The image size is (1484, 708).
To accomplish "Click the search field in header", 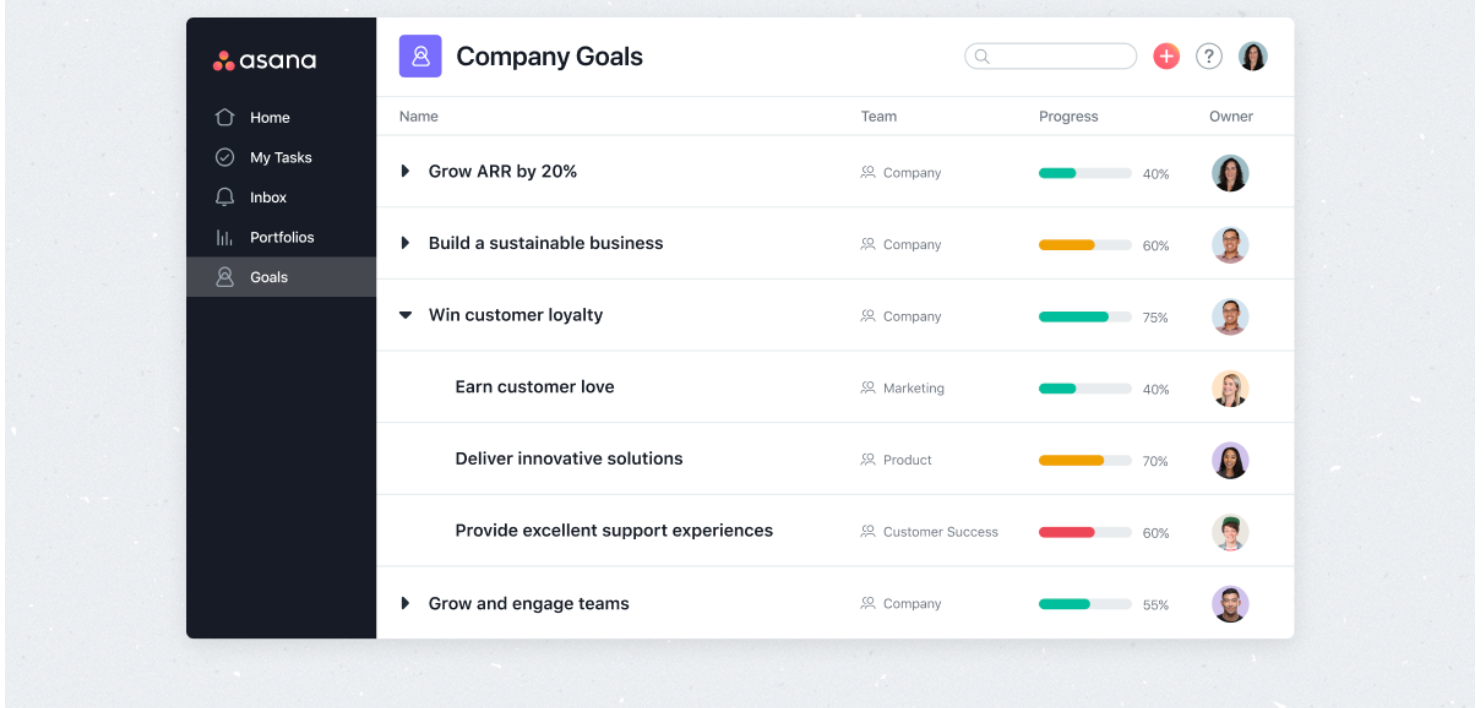I will pyautogui.click(x=1050, y=57).
